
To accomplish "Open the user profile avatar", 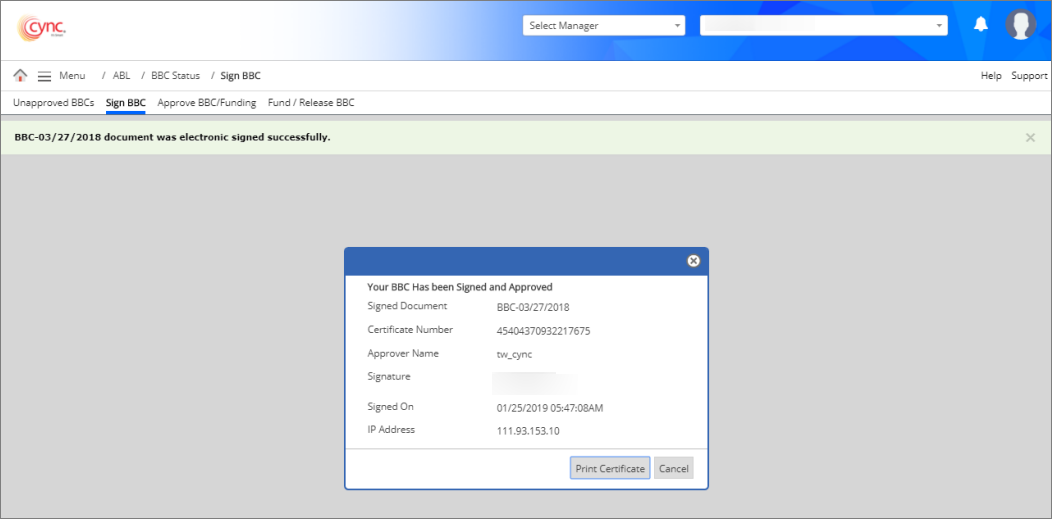I will pyautogui.click(x=1020, y=25).
